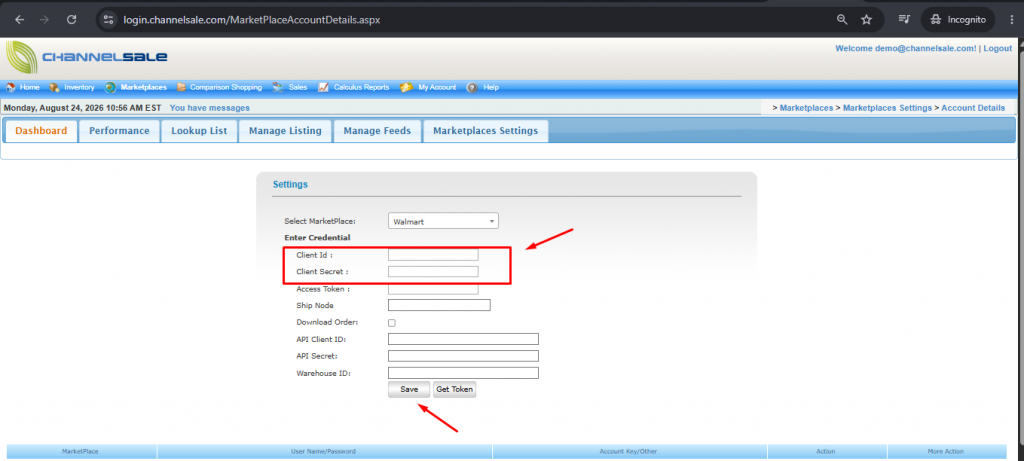The height and width of the screenshot is (461, 1024).
Task: Click the browser address bar URL
Action: [x=252, y=20]
